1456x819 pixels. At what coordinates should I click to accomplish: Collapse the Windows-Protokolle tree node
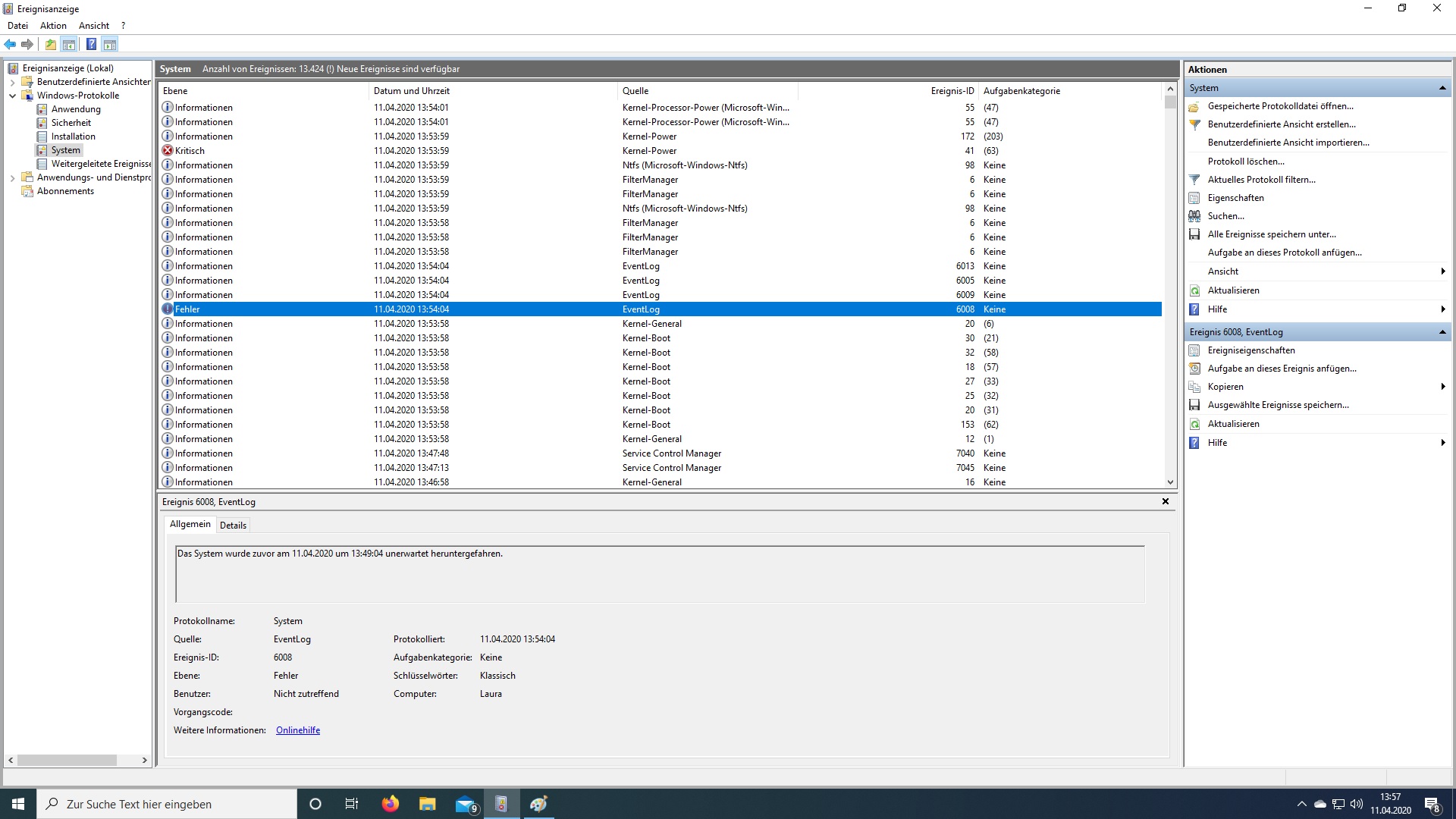pyautogui.click(x=12, y=96)
